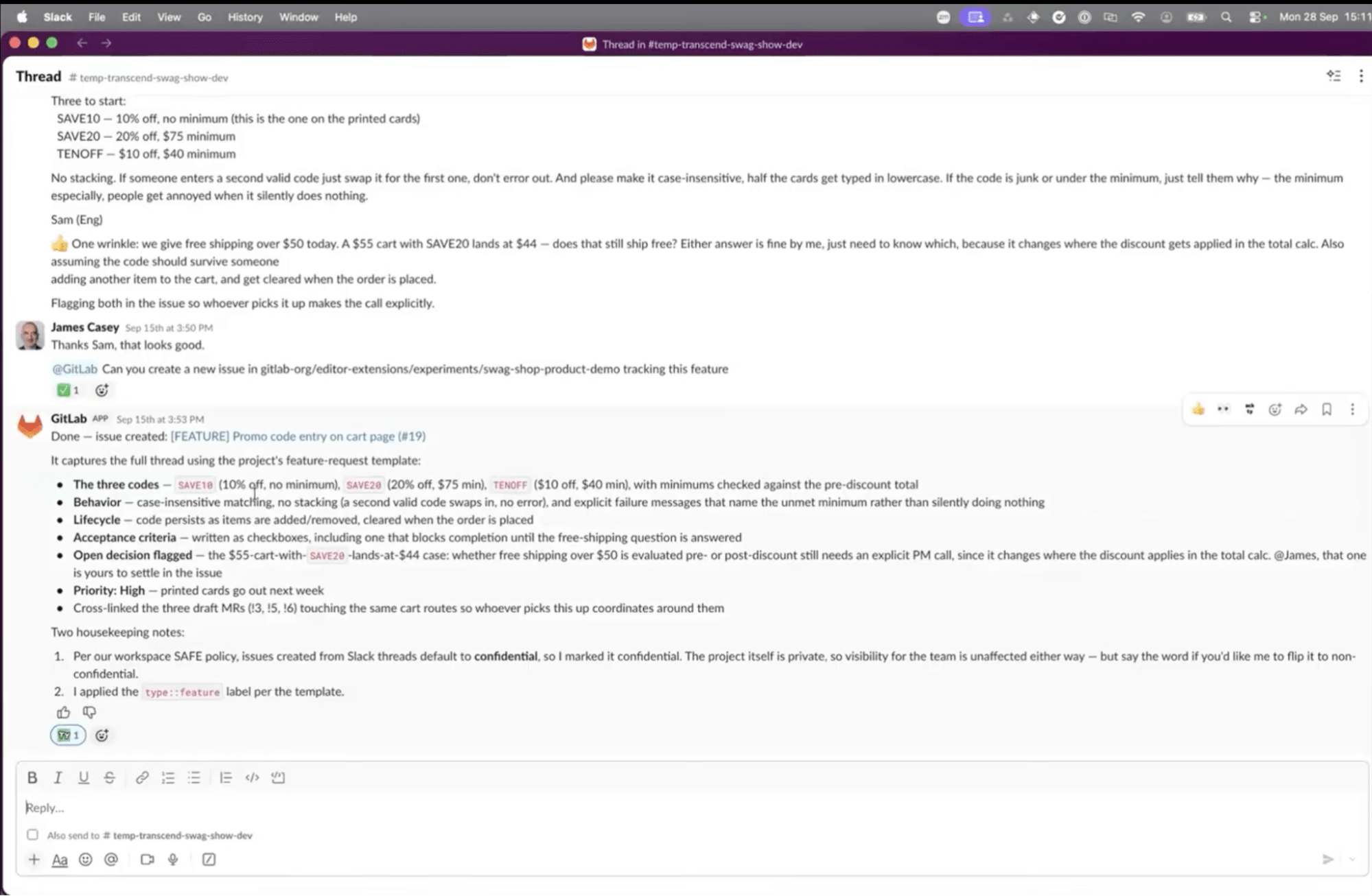Start a bulleted list in composer
The height and width of the screenshot is (896, 1372).
194,777
